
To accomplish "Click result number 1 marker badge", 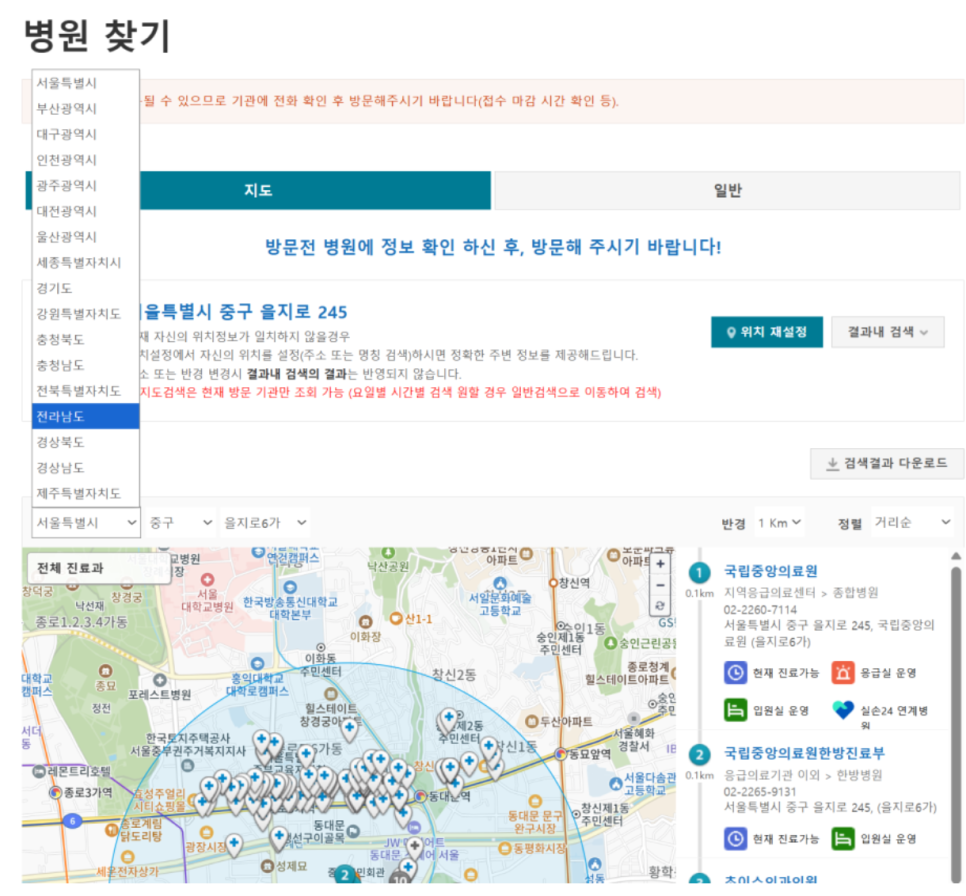I will pos(699,573).
